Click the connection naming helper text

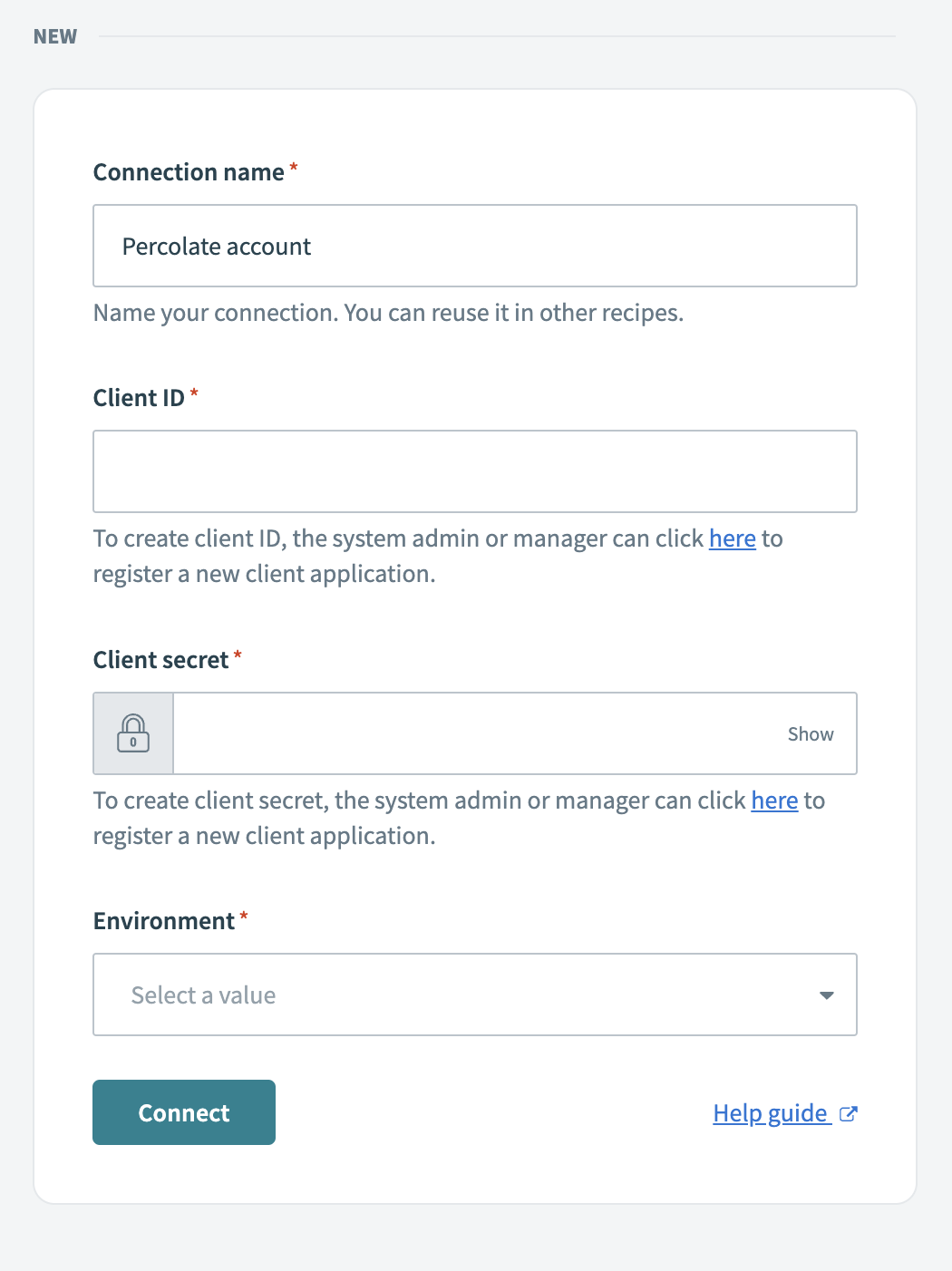[x=388, y=312]
